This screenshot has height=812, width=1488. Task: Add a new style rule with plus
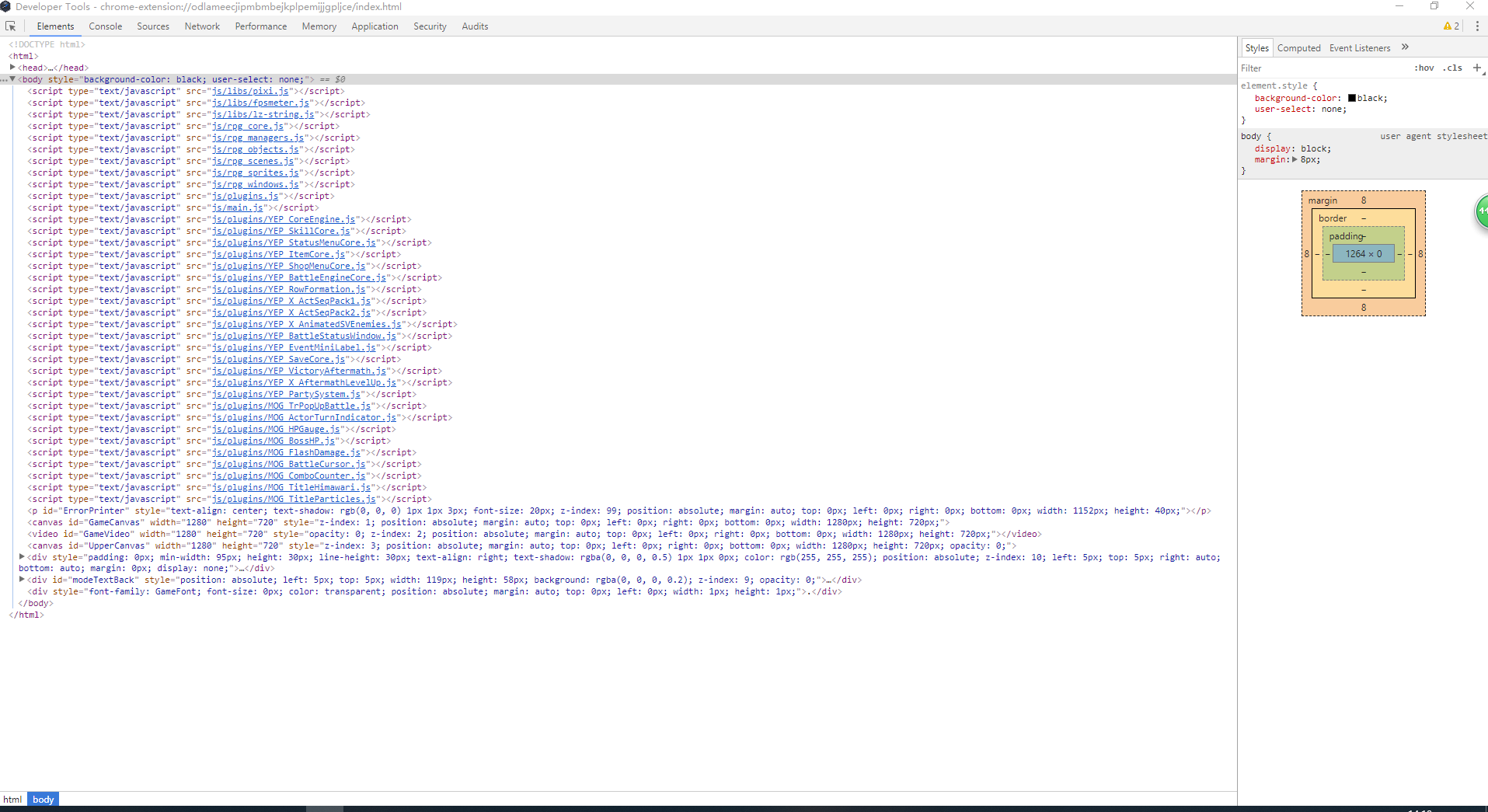[1477, 68]
